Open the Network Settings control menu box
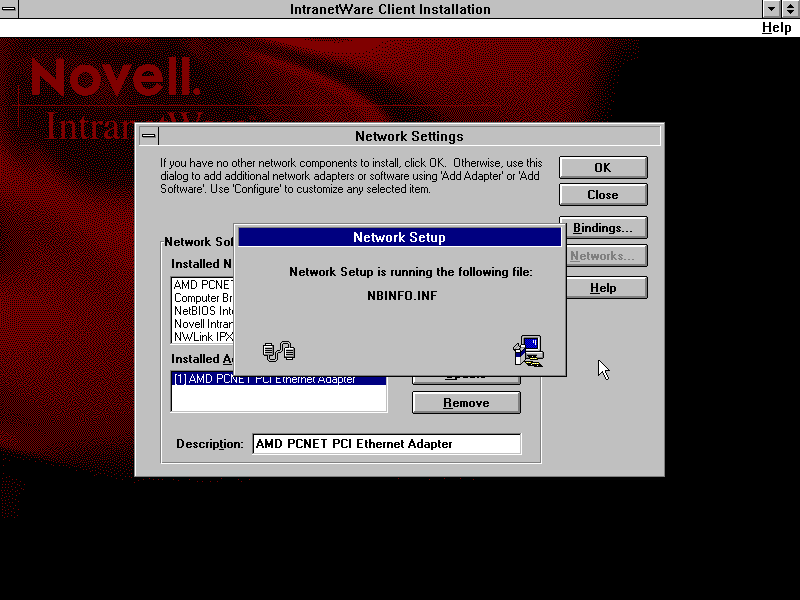The height and width of the screenshot is (600, 800). click(149, 136)
